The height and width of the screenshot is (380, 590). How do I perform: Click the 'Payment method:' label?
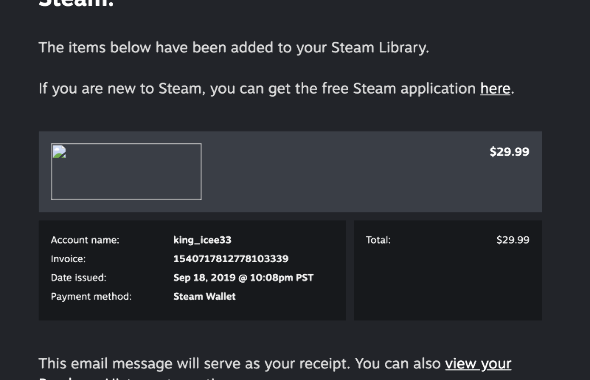[x=91, y=296]
